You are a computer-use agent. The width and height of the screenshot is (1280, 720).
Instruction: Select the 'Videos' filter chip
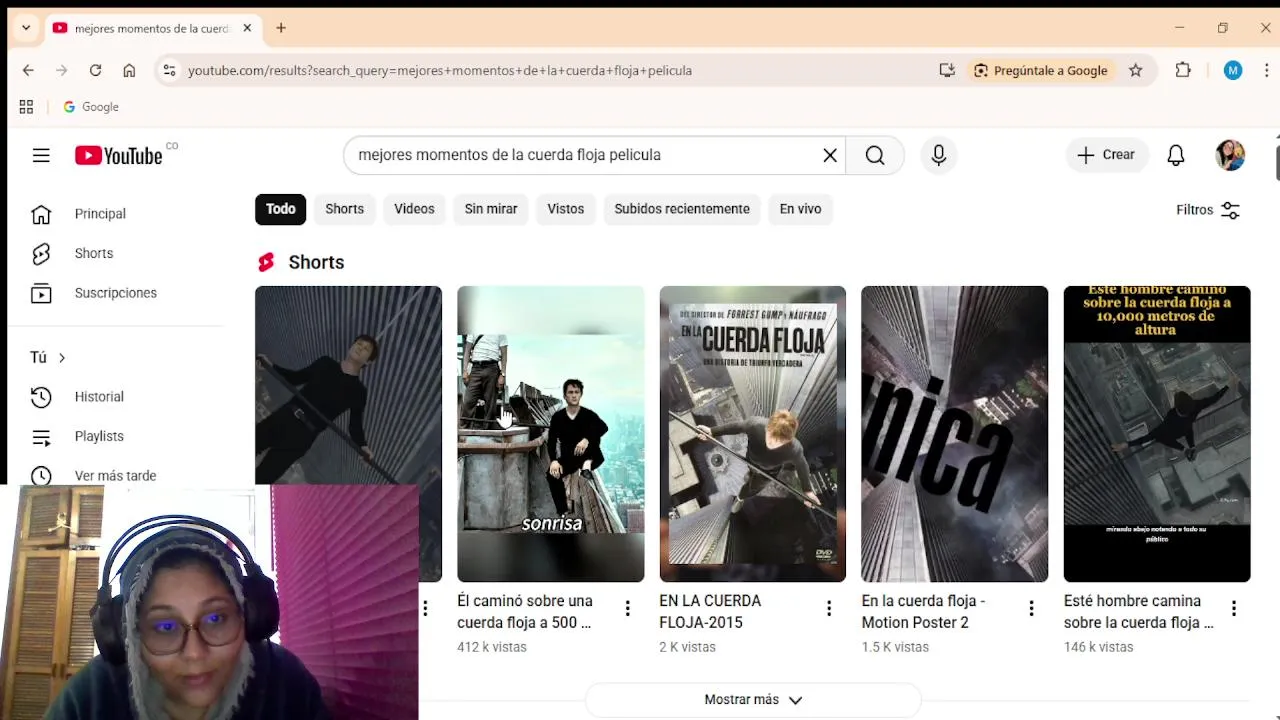coord(414,209)
